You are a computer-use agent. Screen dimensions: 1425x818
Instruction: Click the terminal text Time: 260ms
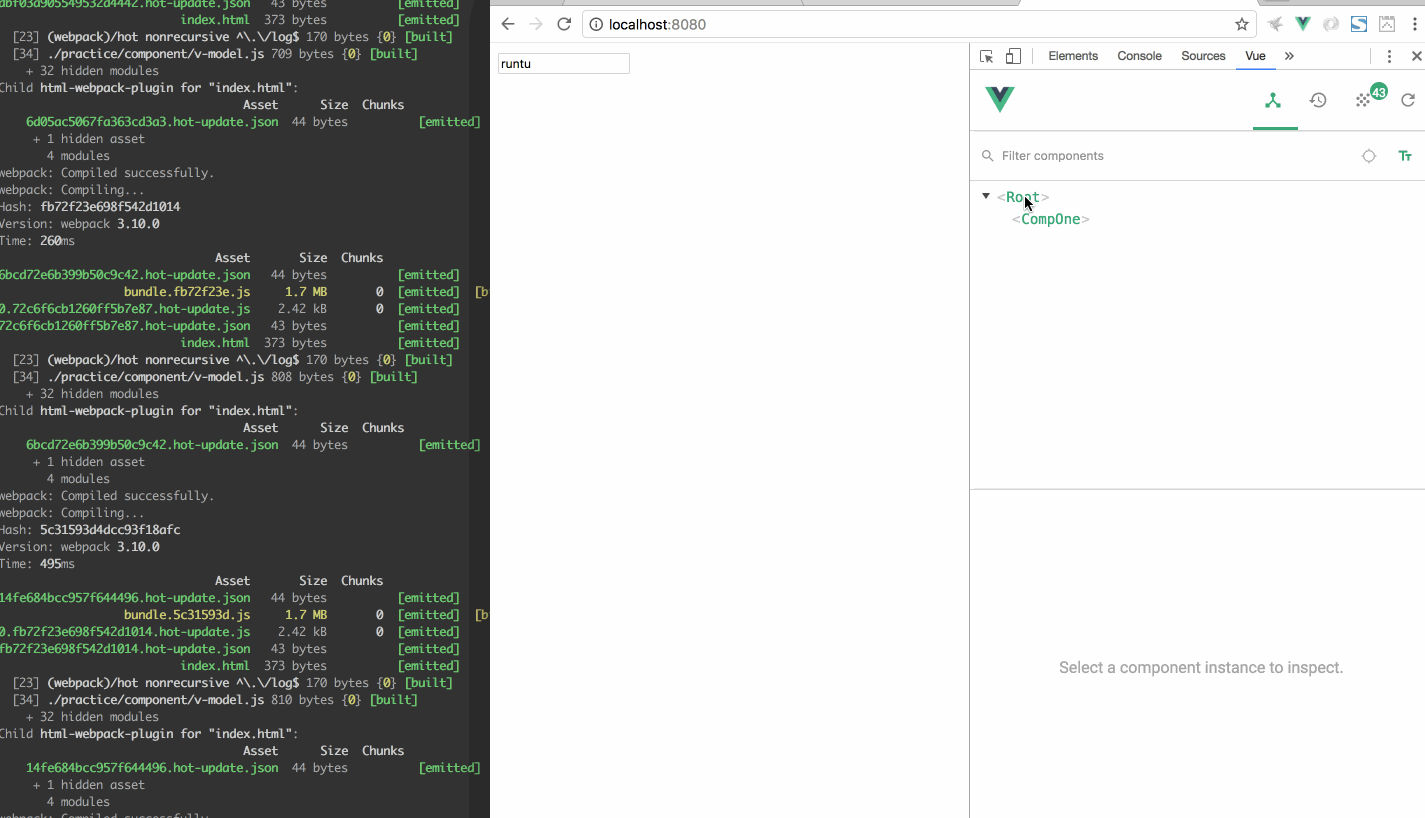(37, 241)
